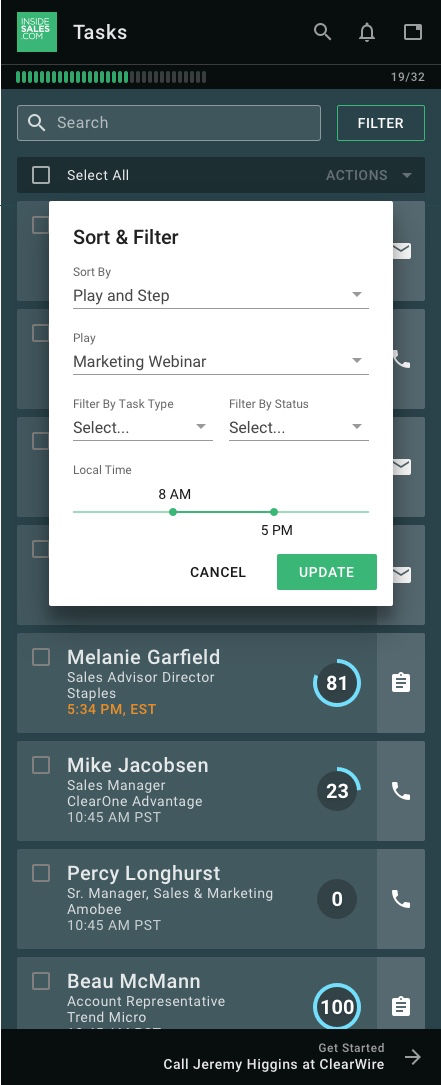
Task: Open the Actions menu
Action: [x=368, y=175]
